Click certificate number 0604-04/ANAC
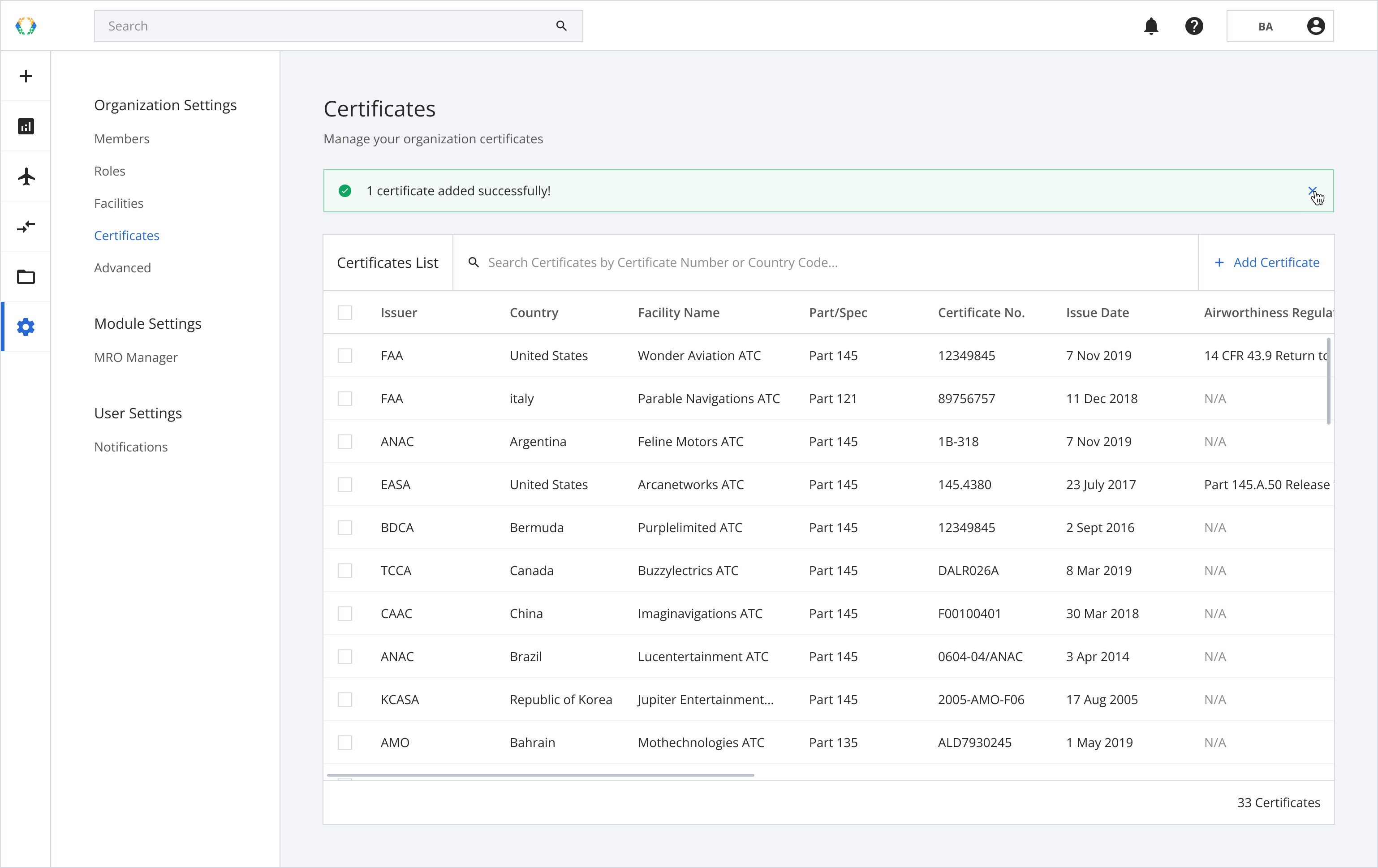The image size is (1378, 868). (x=980, y=656)
